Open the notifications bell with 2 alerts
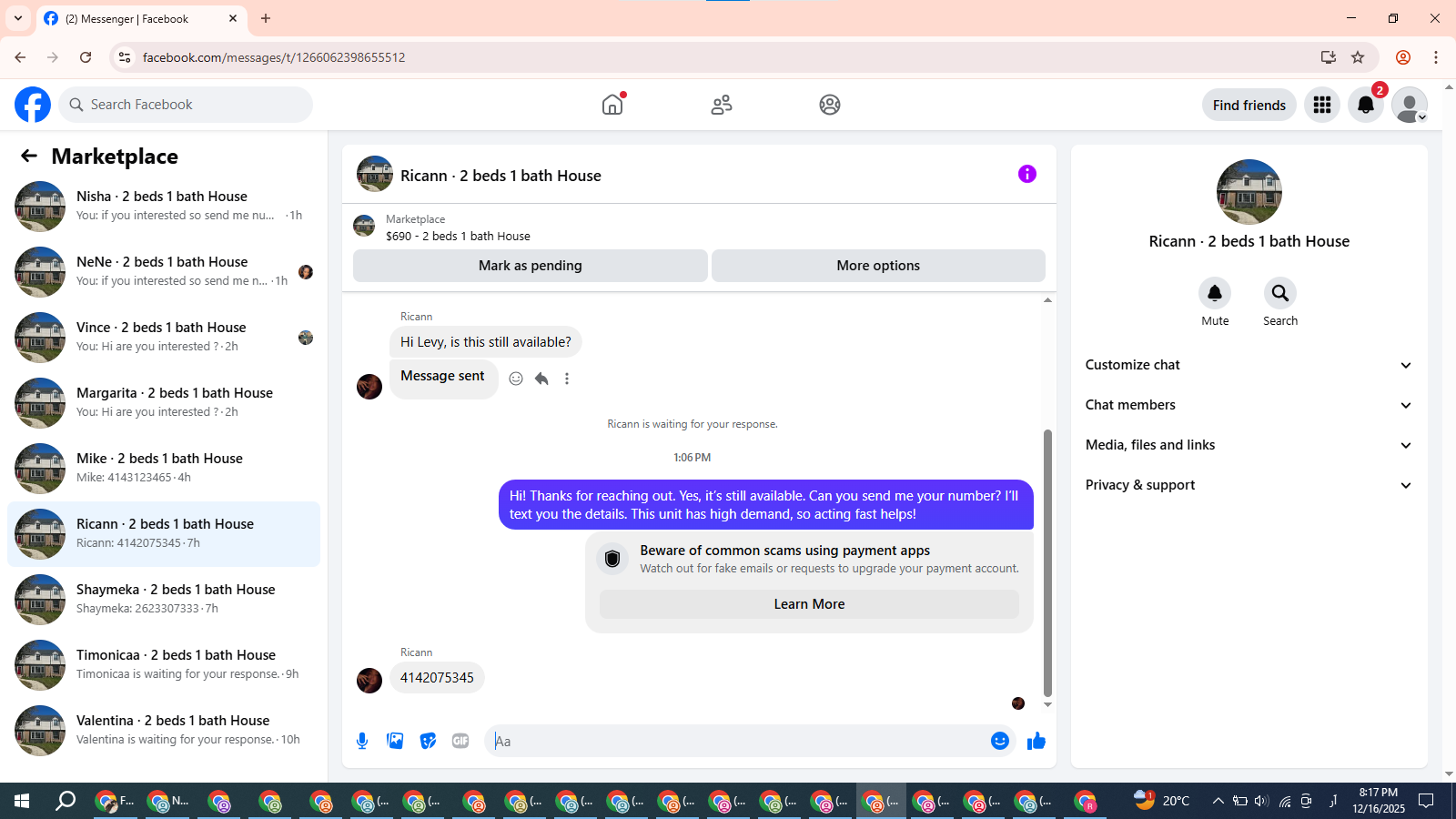 click(1366, 105)
